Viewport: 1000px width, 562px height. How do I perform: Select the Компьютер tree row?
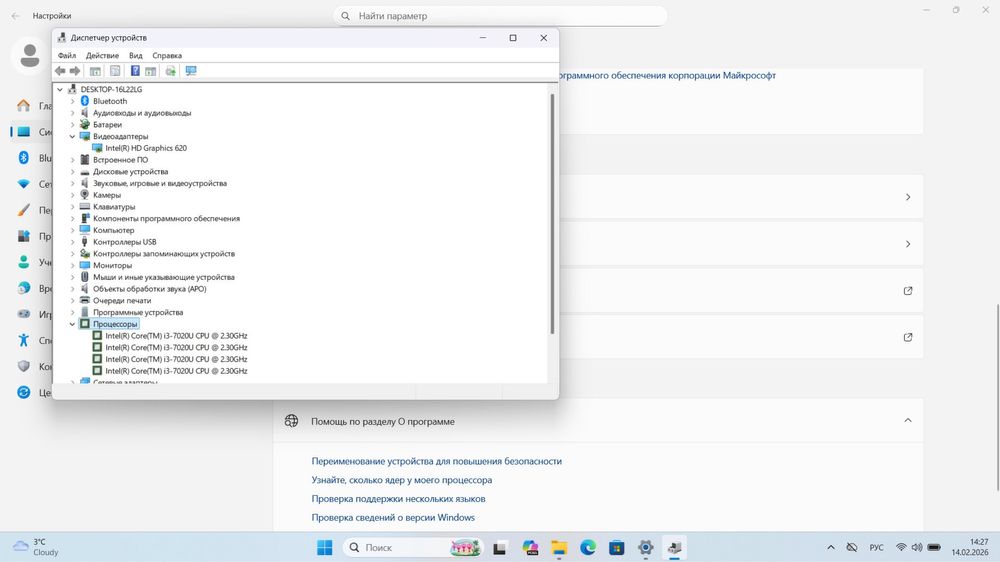click(114, 230)
